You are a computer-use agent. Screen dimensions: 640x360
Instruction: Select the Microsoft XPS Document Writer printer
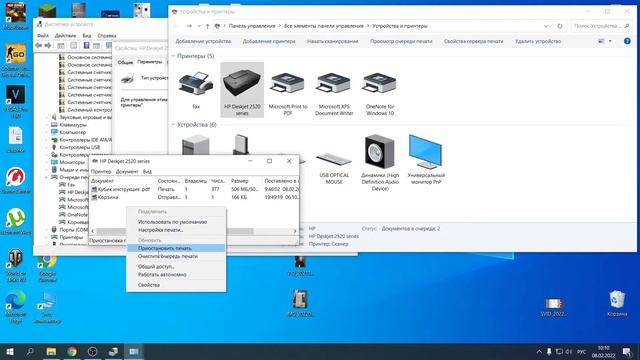[x=334, y=92]
